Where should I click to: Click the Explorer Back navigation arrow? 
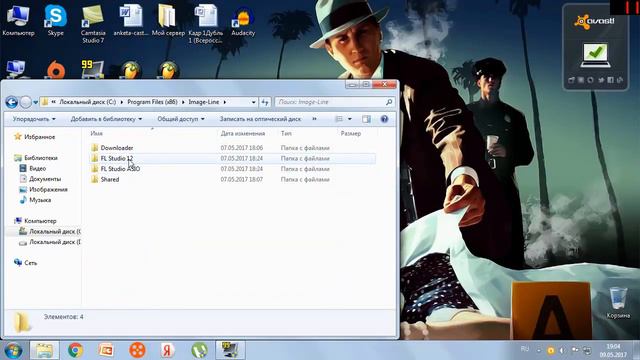coord(11,102)
